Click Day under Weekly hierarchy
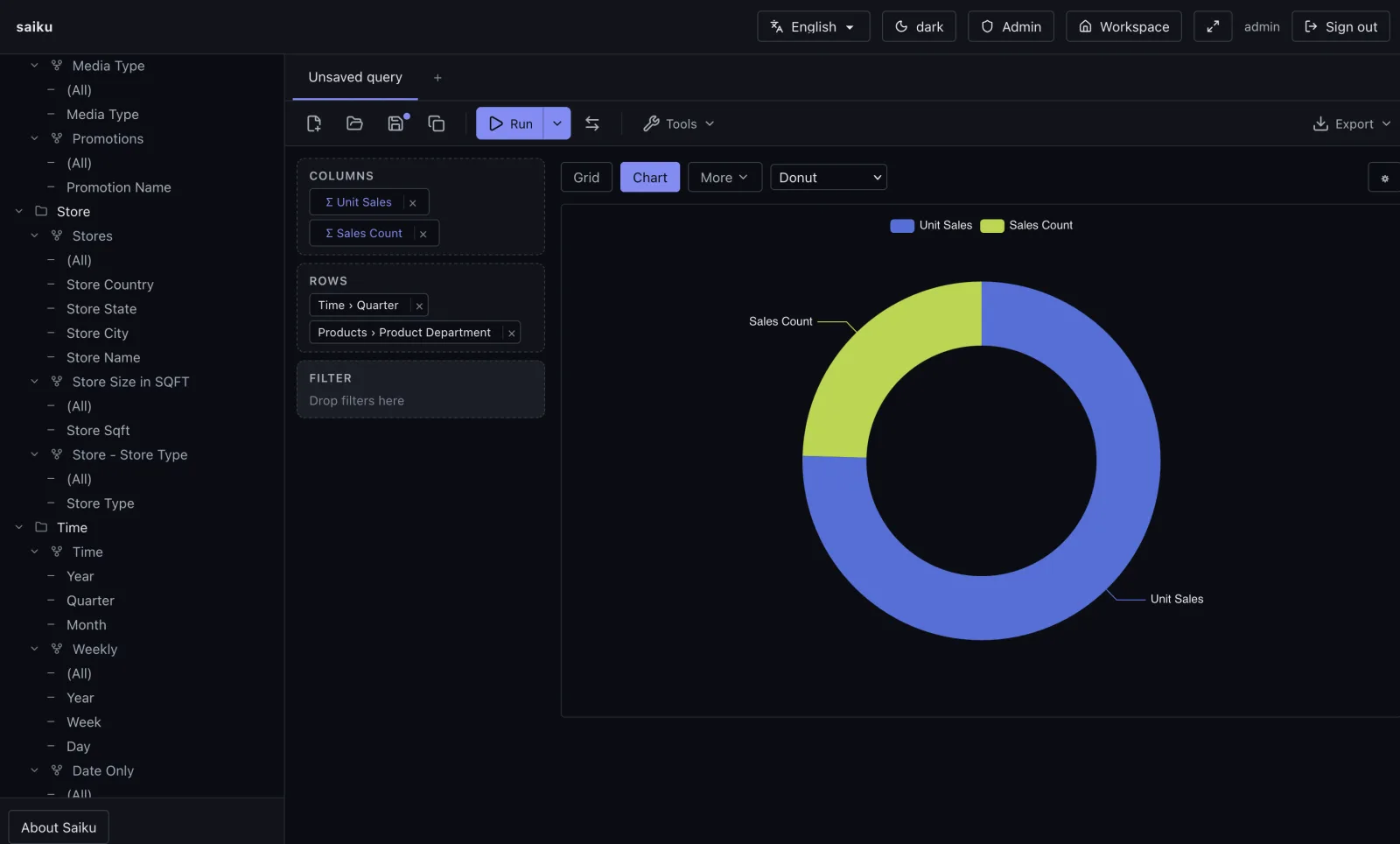This screenshot has height=844, width=1400. click(79, 747)
